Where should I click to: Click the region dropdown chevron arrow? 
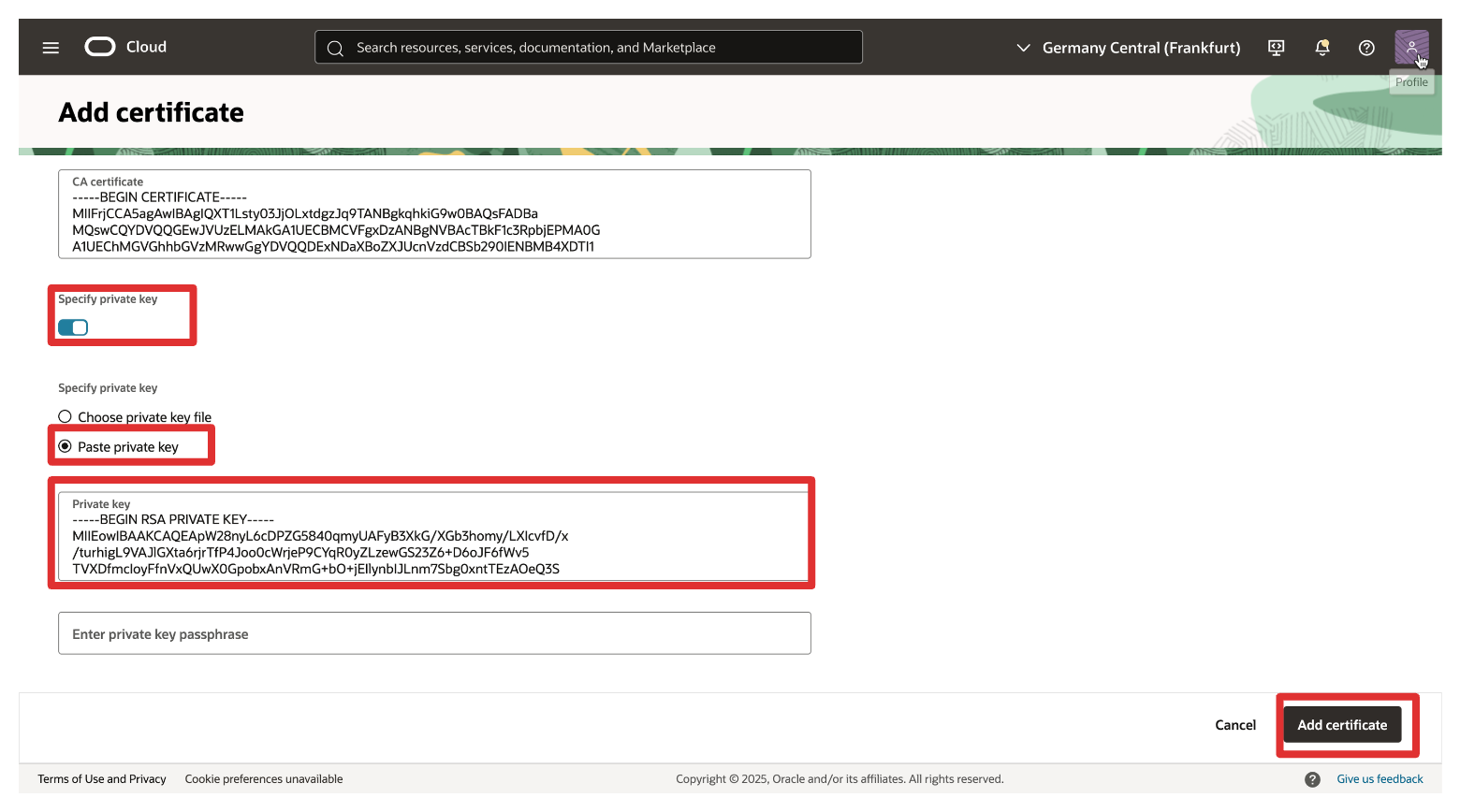click(1023, 48)
